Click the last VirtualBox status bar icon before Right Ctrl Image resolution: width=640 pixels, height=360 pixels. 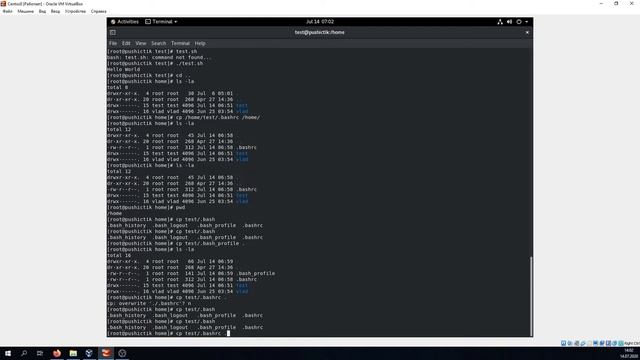[x=620, y=343]
